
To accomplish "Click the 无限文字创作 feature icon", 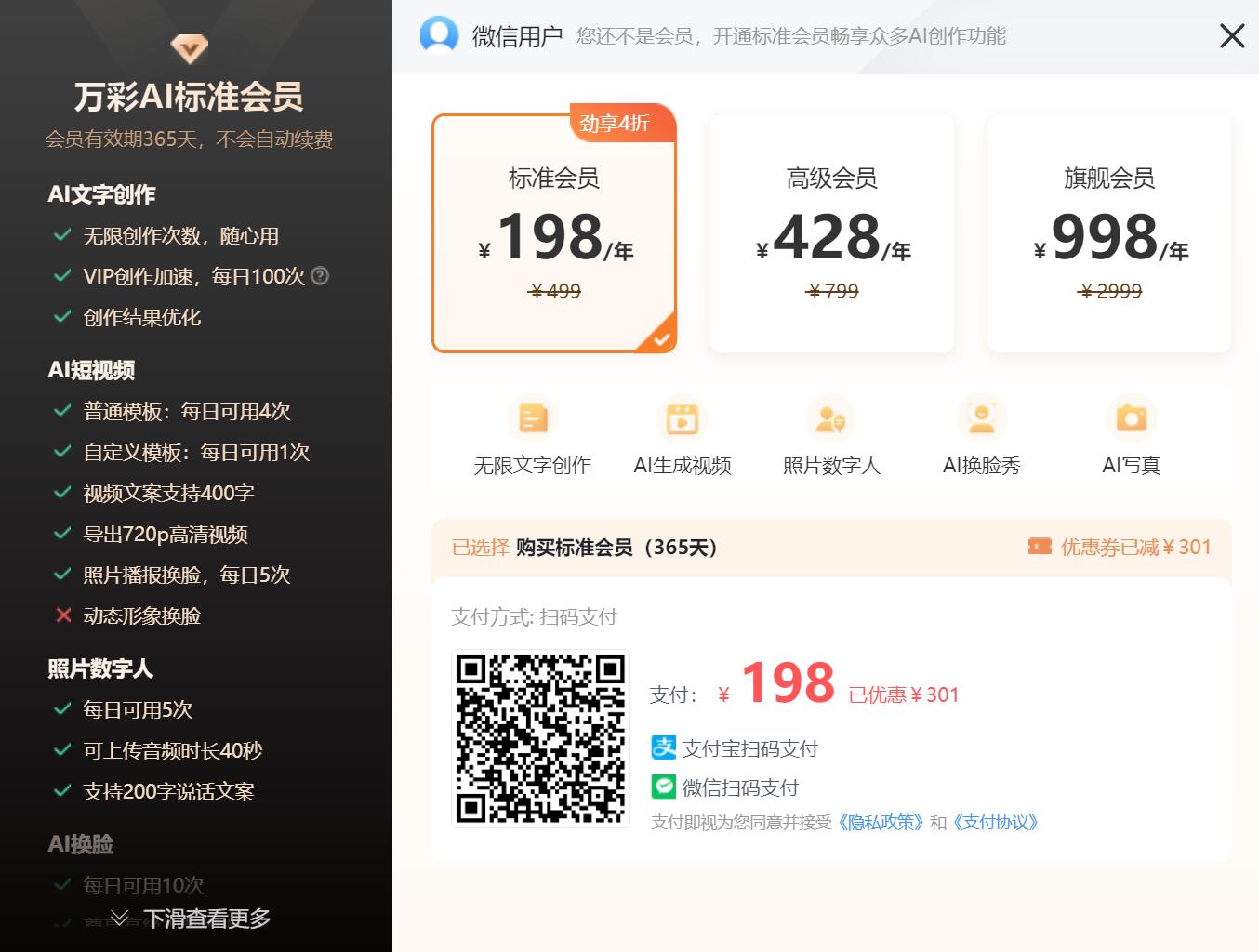I will point(533,418).
